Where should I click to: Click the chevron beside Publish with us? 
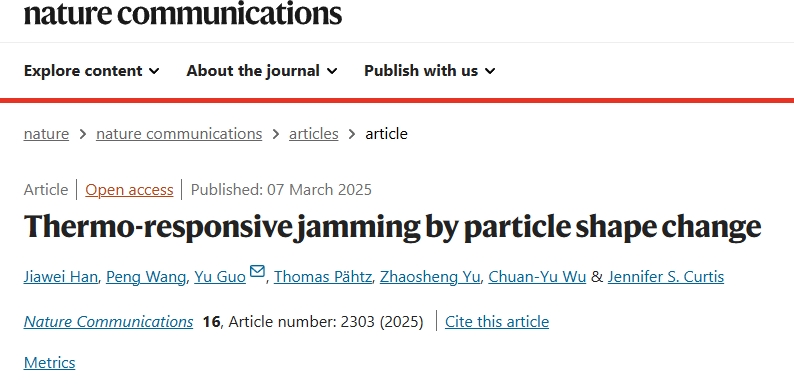[490, 71]
